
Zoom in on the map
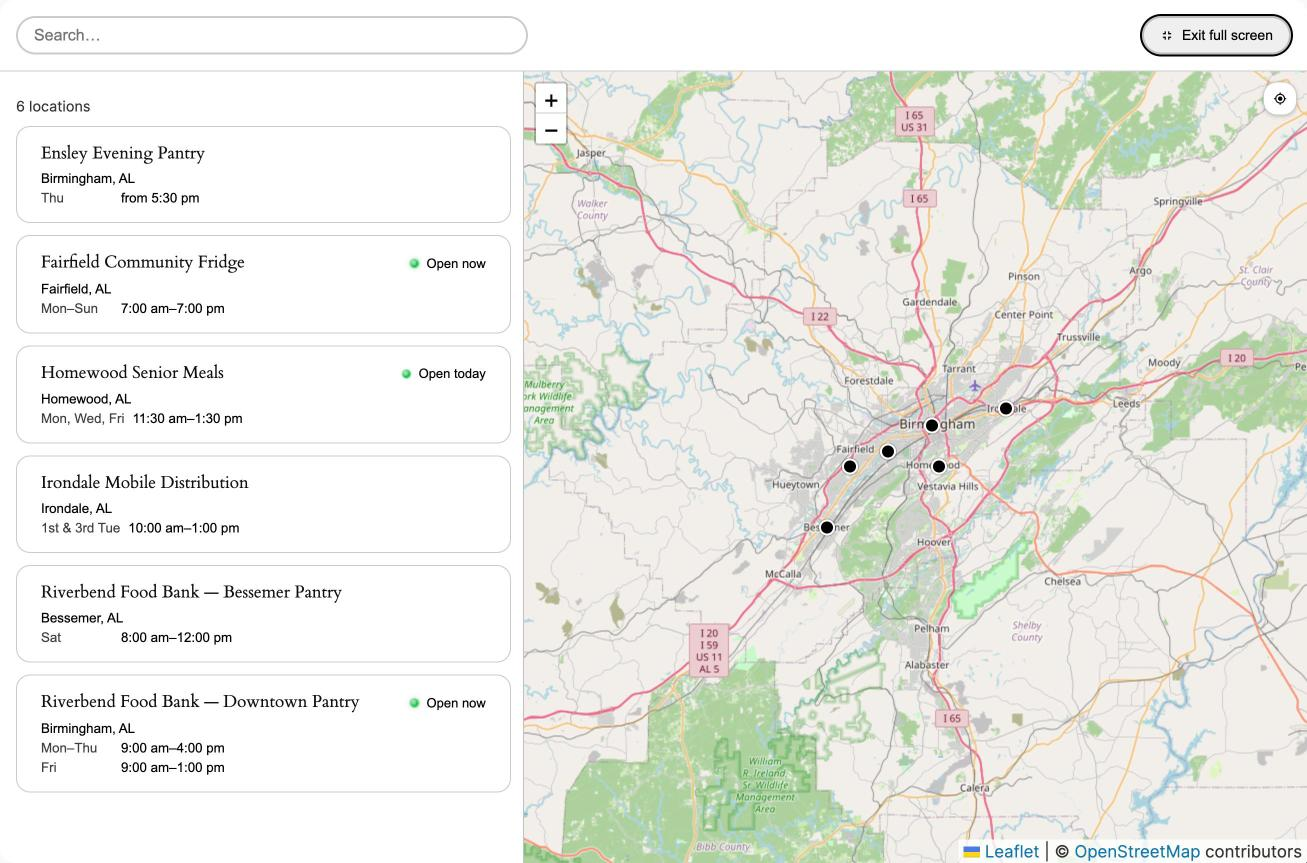tap(551, 100)
